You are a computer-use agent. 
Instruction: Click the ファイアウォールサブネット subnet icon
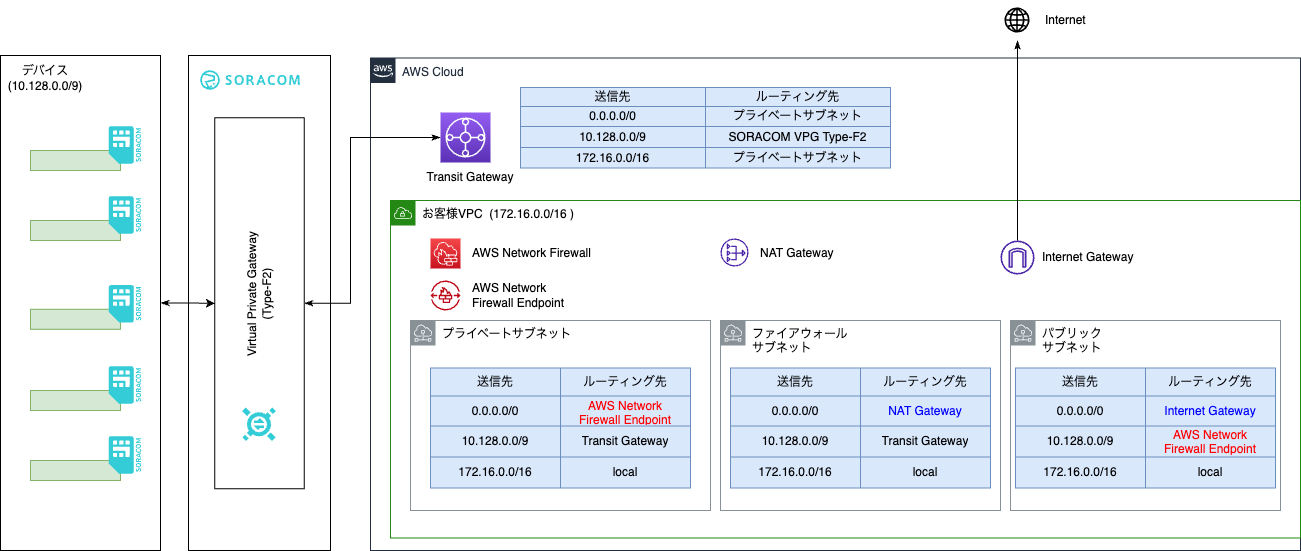click(x=732, y=333)
